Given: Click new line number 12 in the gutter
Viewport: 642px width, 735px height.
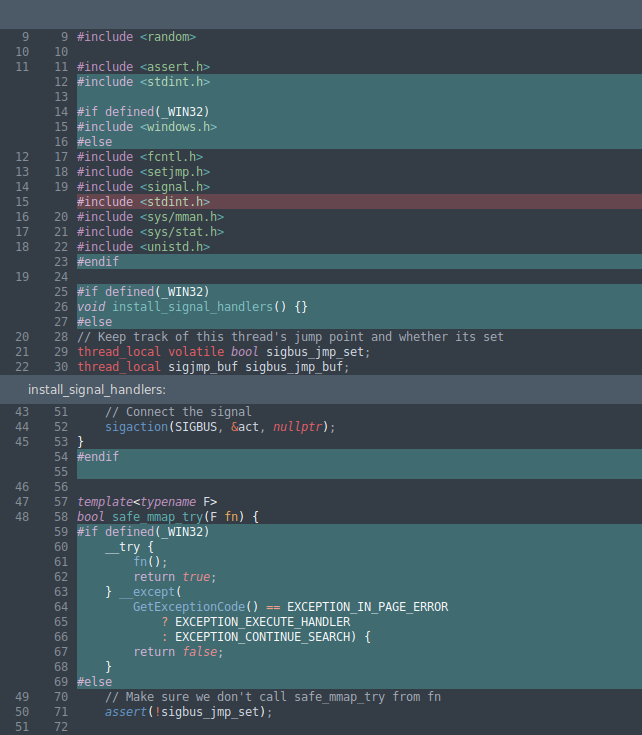Looking at the screenshot, I should point(61,82).
